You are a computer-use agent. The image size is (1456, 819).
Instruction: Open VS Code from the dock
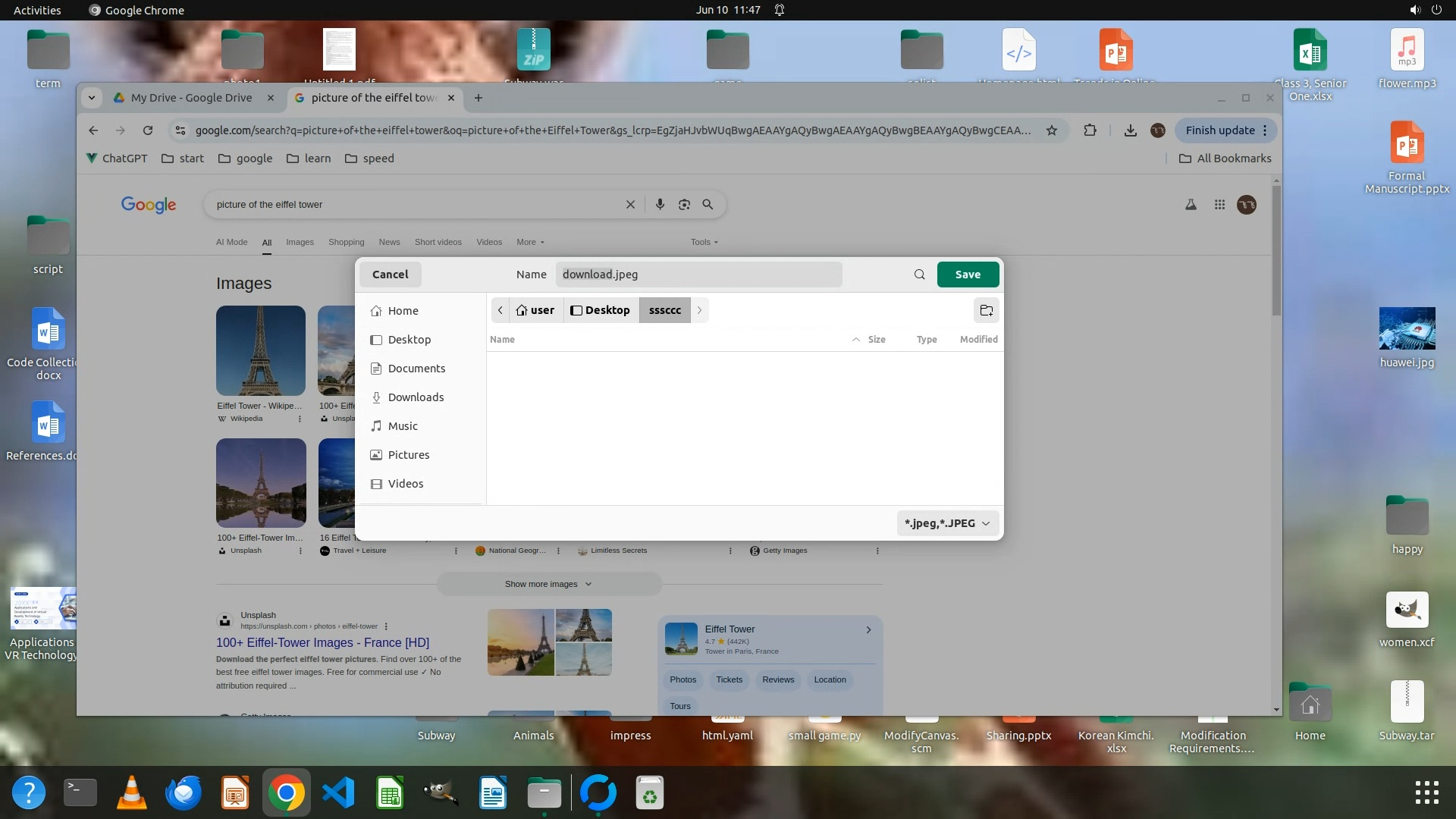pyautogui.click(x=338, y=793)
